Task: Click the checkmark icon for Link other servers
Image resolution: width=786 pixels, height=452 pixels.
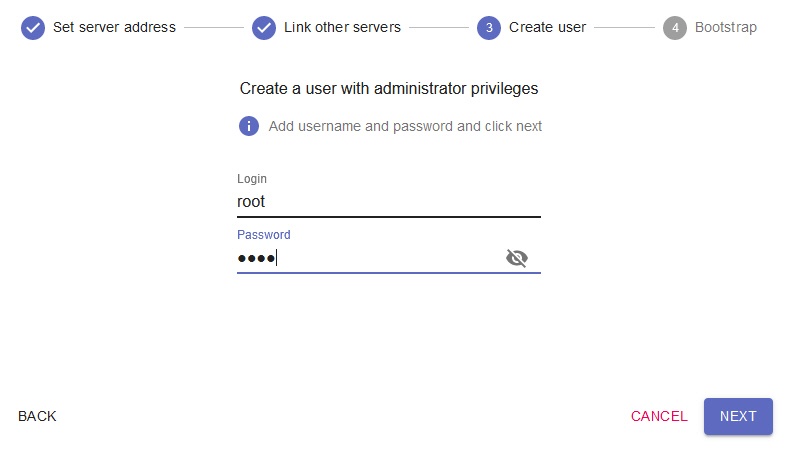Action: [x=264, y=27]
